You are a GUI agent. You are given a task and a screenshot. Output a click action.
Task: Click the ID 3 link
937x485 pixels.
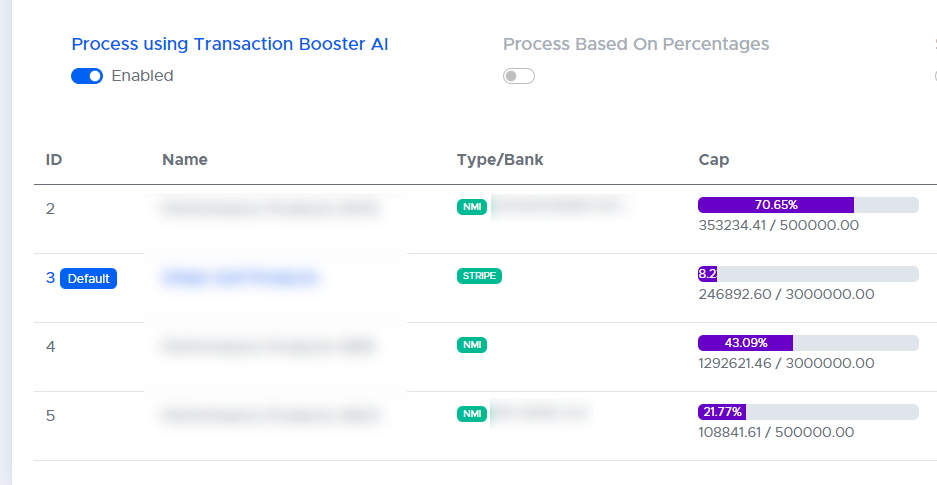[50, 278]
